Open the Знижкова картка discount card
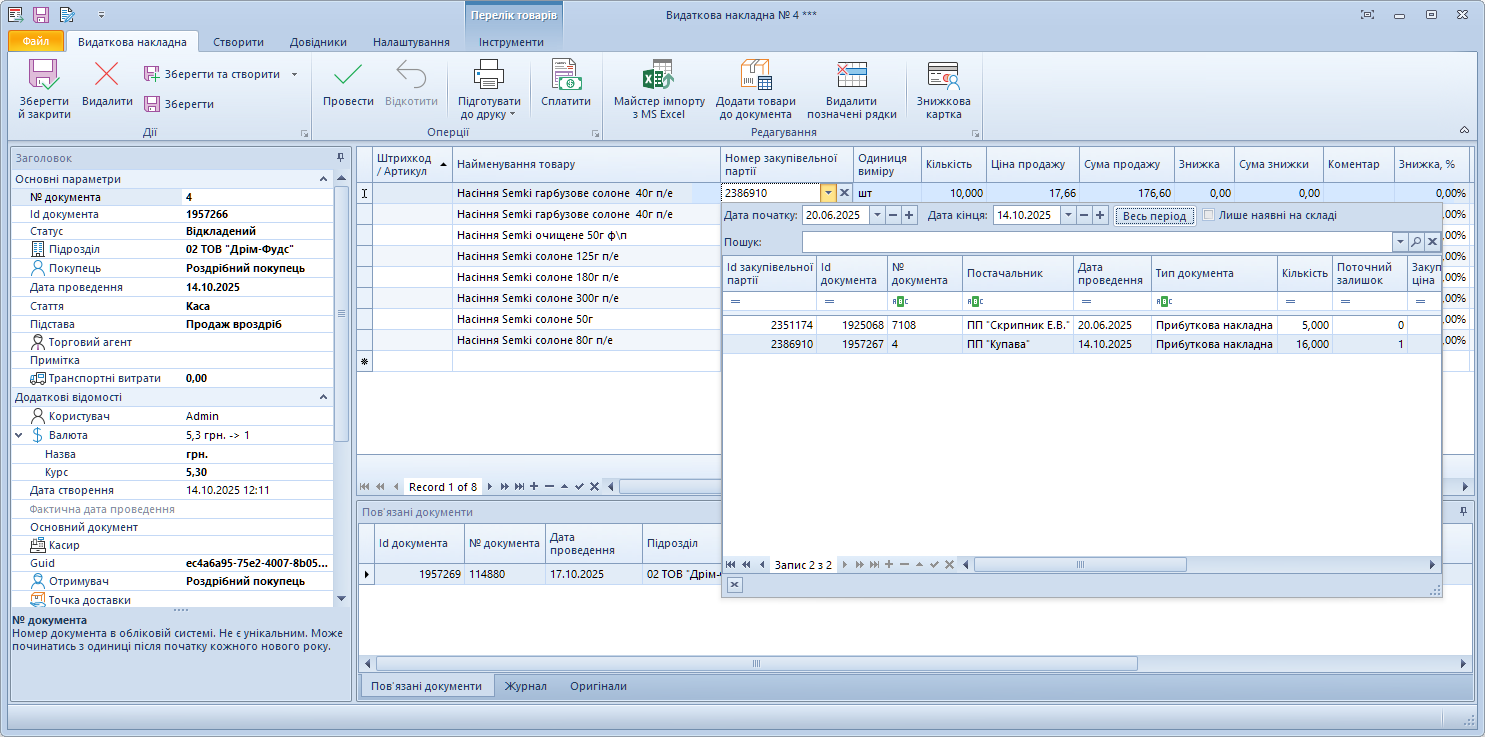1485x737 pixels. click(x=943, y=77)
